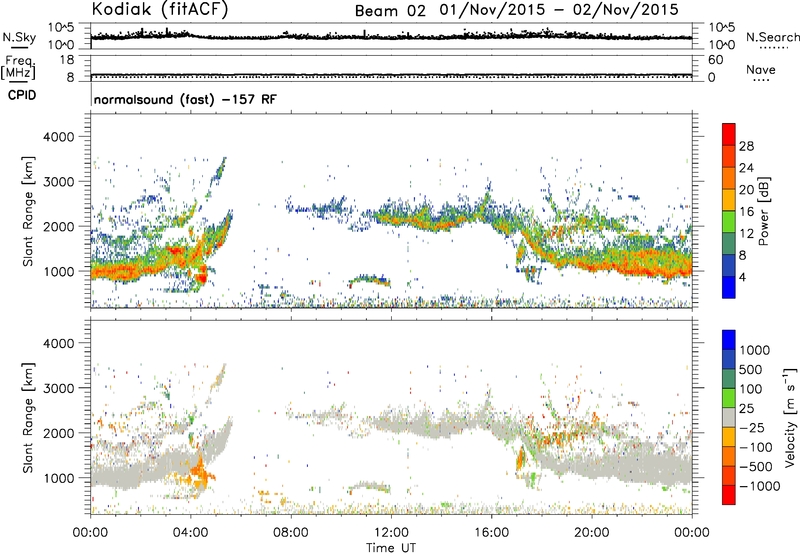
Task: Click the 'Freq. [MHz]' axis label
Action: pyautogui.click(x=18, y=68)
